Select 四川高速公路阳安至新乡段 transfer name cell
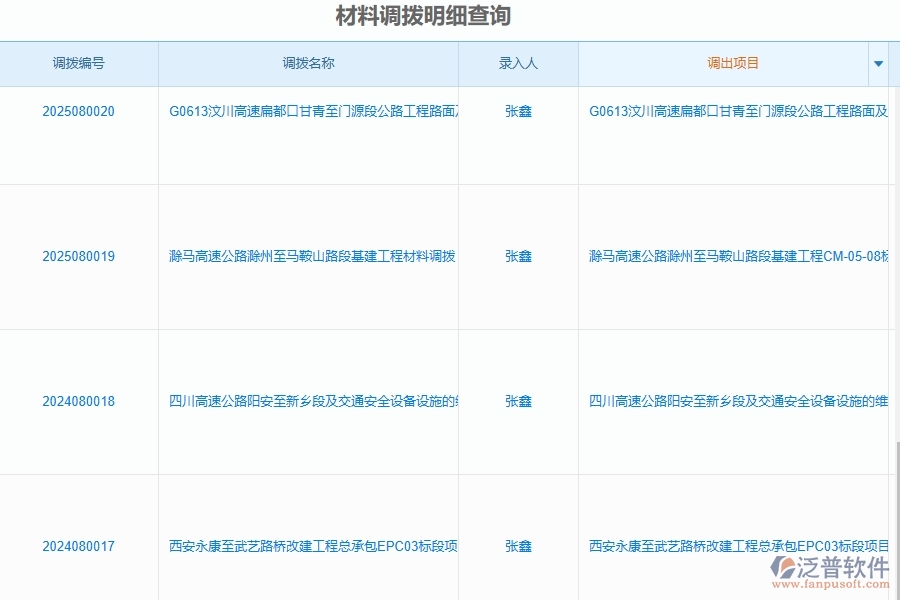This screenshot has width=900, height=600. [308, 401]
